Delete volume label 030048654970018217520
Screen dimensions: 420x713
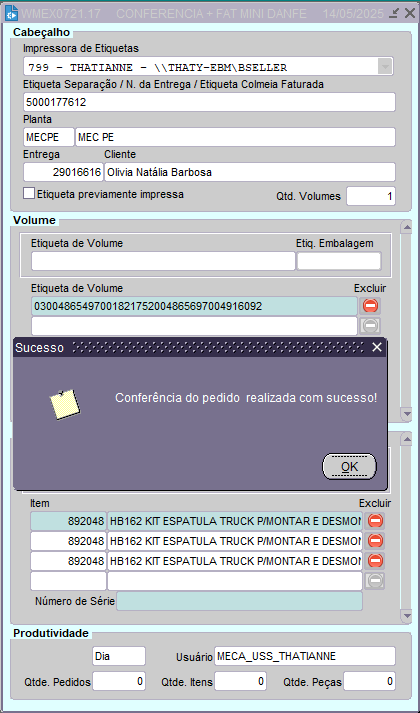tap(370, 306)
